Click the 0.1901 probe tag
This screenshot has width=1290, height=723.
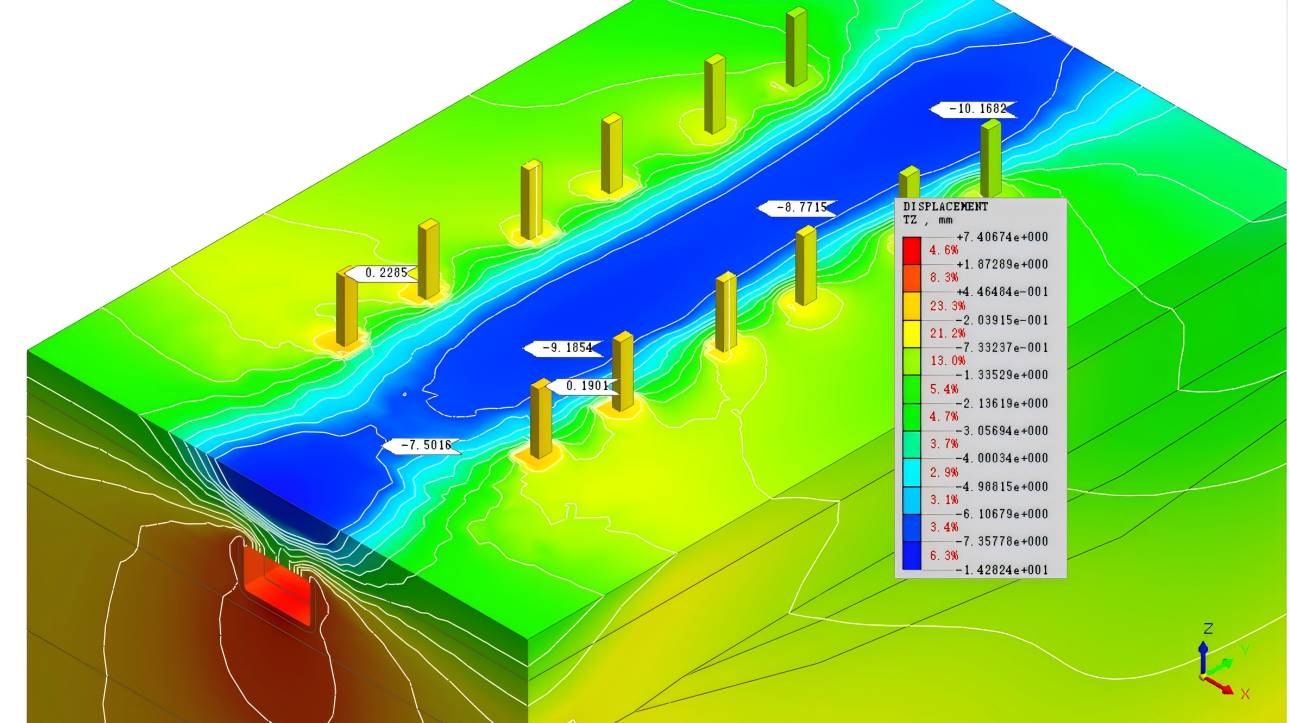coord(582,386)
